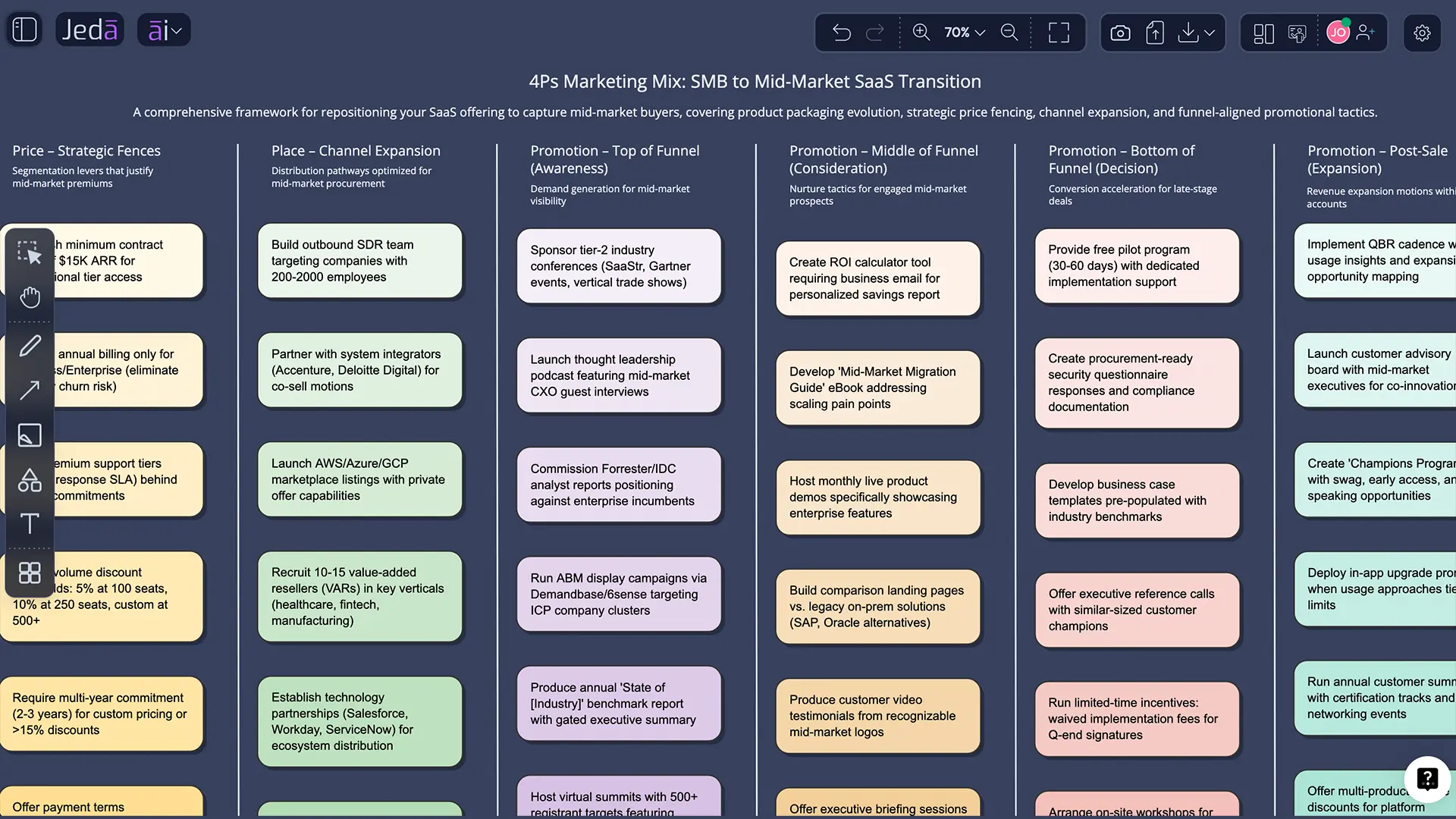Select the arrow connector tool

pyautogui.click(x=30, y=391)
